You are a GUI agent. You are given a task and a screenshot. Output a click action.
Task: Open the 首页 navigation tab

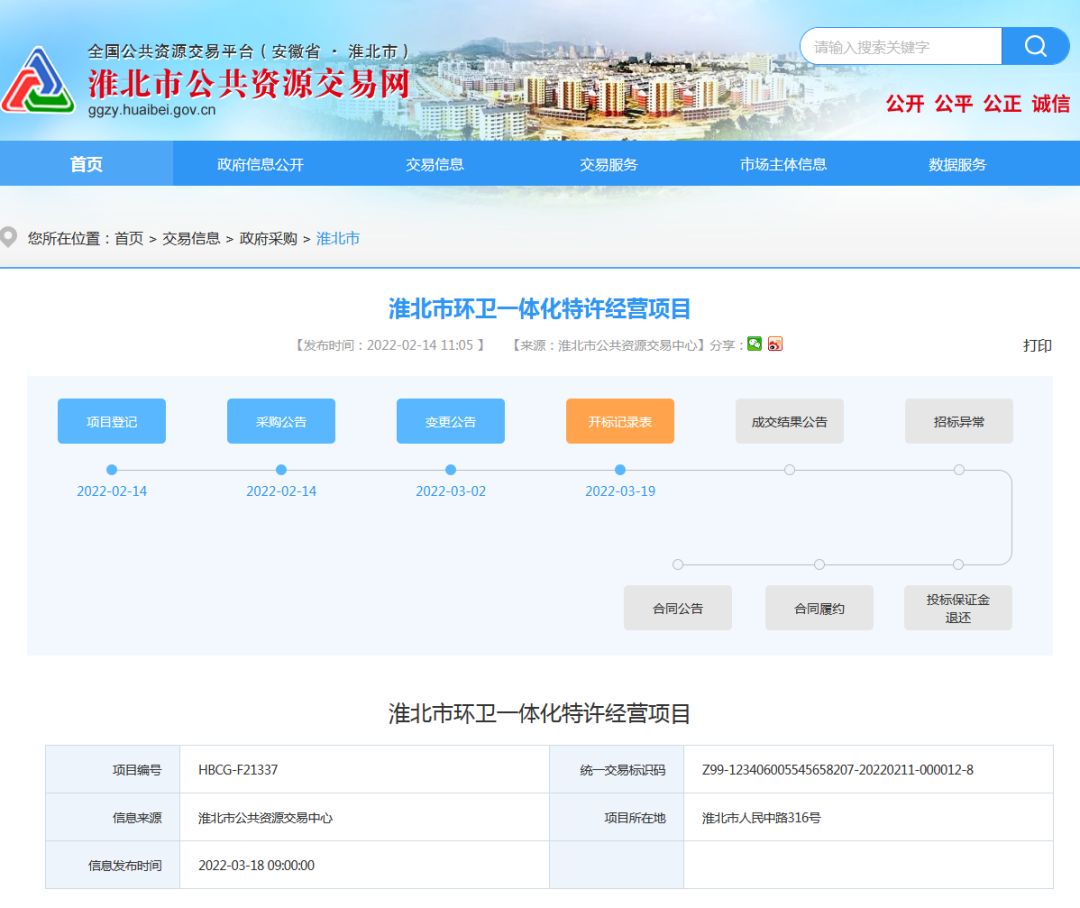click(86, 164)
